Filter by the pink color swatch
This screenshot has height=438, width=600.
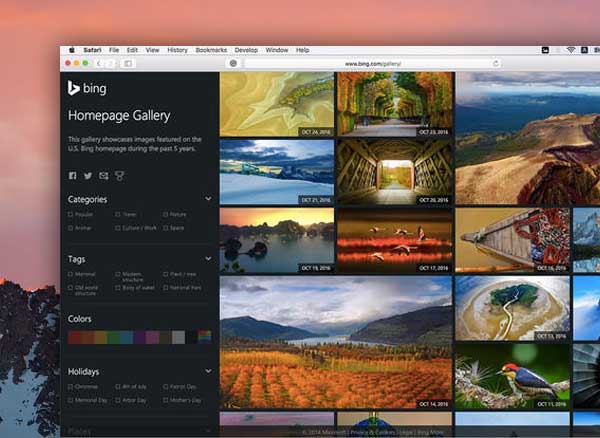[152, 337]
